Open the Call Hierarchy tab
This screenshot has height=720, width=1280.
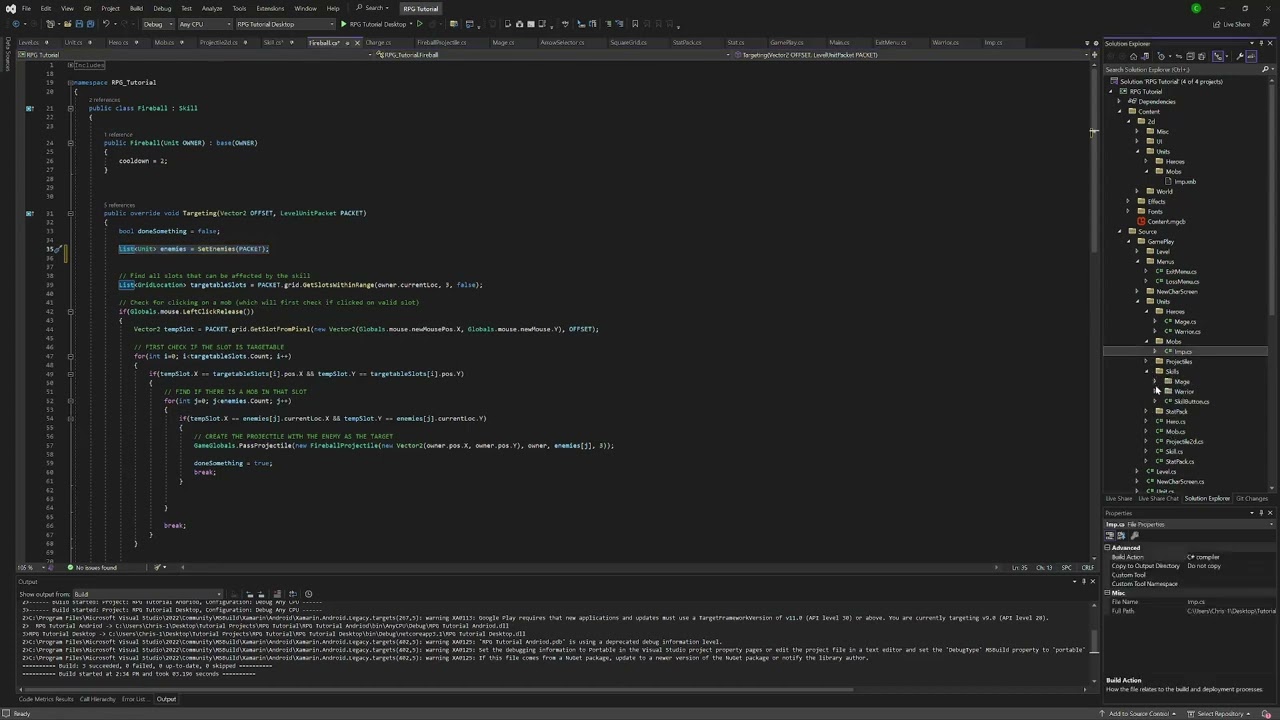pyautogui.click(x=97, y=699)
